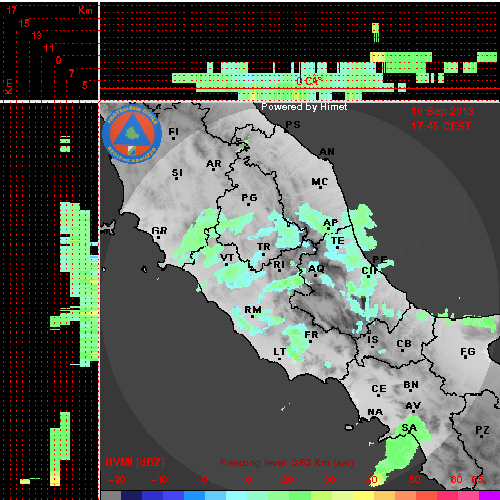The height and width of the screenshot is (500, 500).
Task: Select the RM city label
Action: [253, 310]
